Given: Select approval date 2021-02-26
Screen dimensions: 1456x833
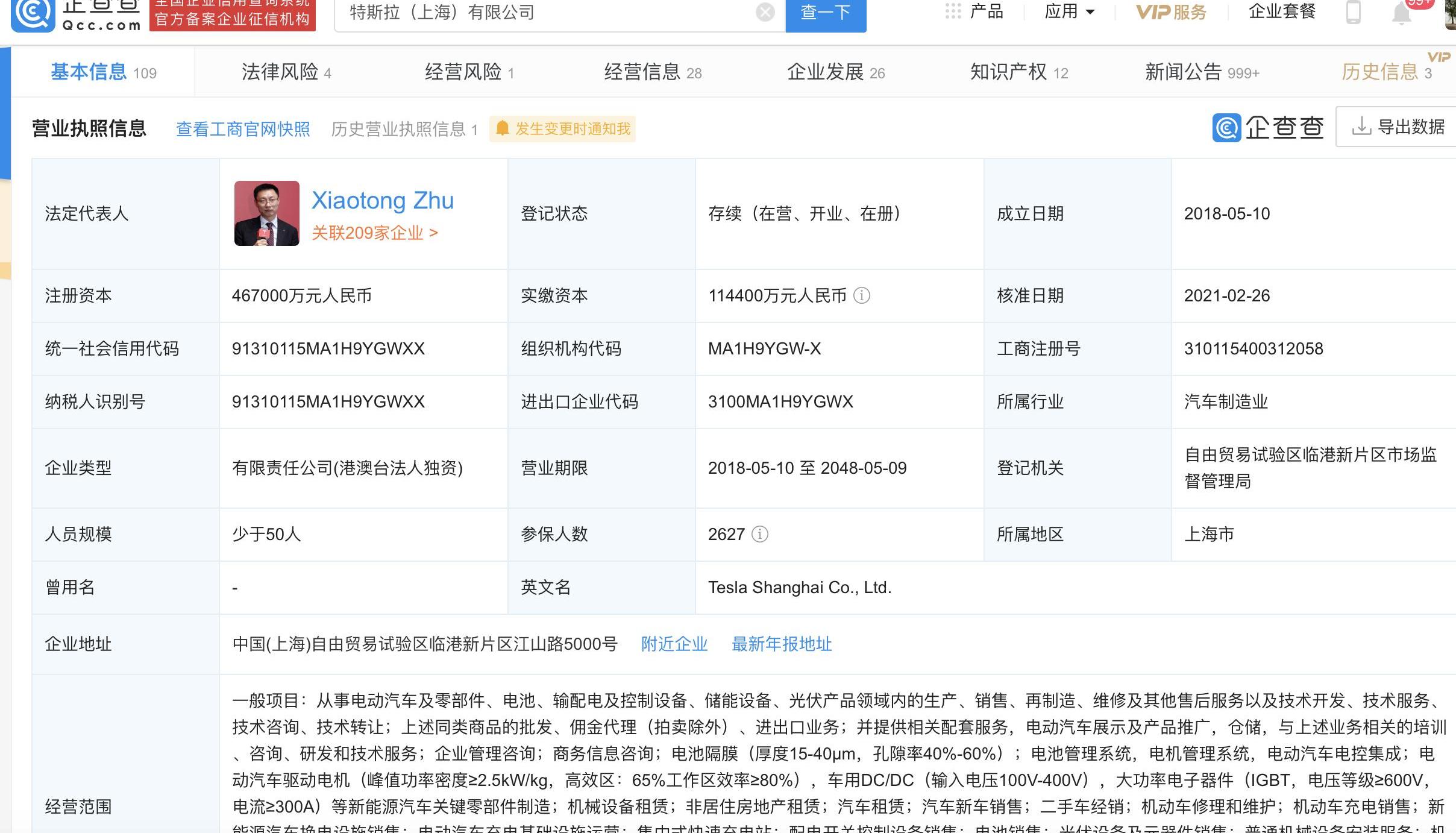Looking at the screenshot, I should pos(1227,296).
